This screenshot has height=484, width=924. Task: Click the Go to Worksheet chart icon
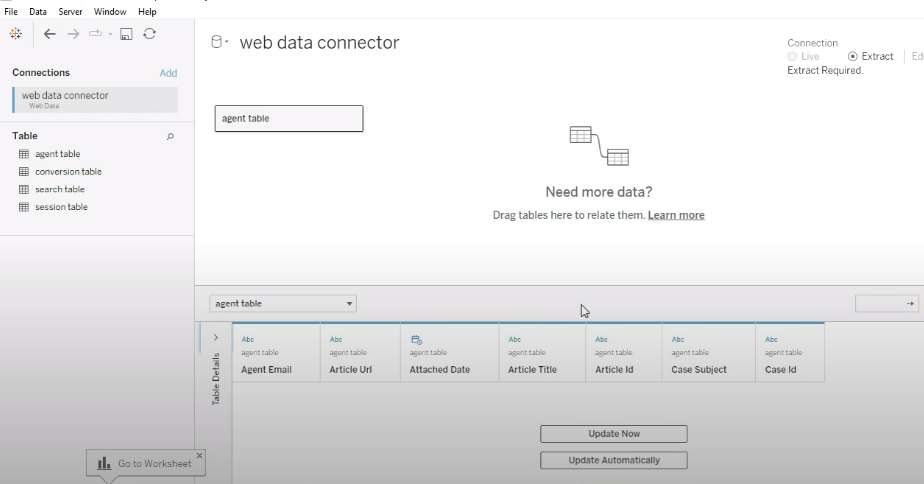tap(105, 464)
